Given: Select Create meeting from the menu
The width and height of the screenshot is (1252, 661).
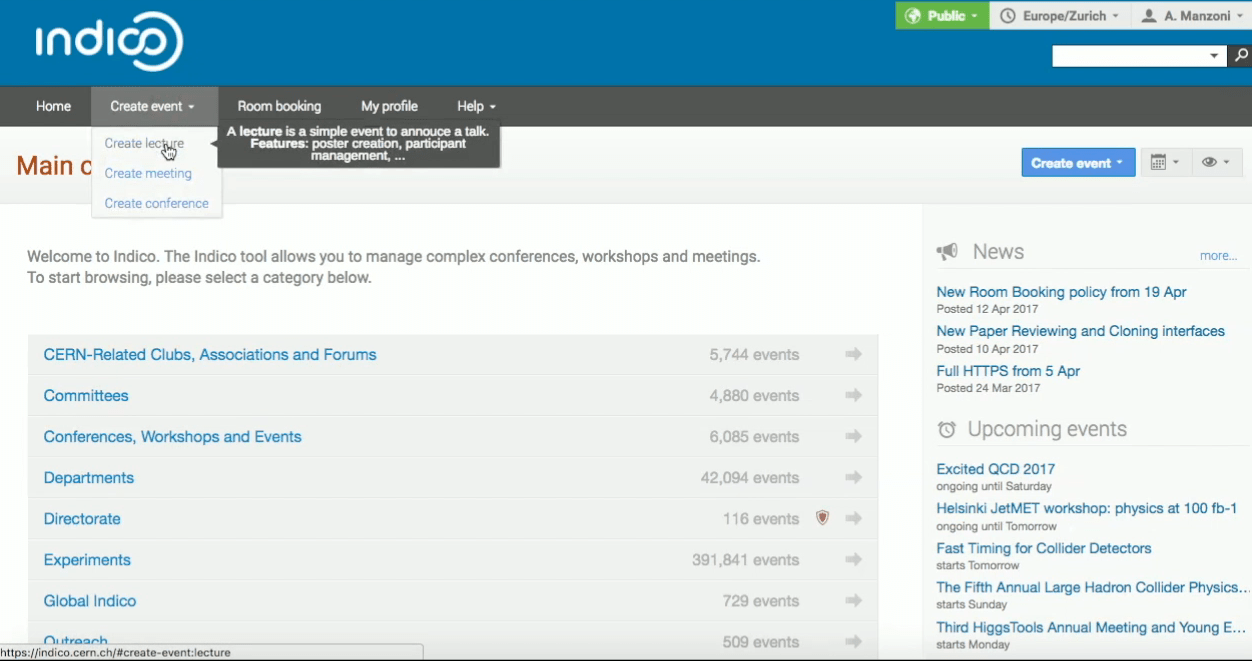Looking at the screenshot, I should coord(147,173).
